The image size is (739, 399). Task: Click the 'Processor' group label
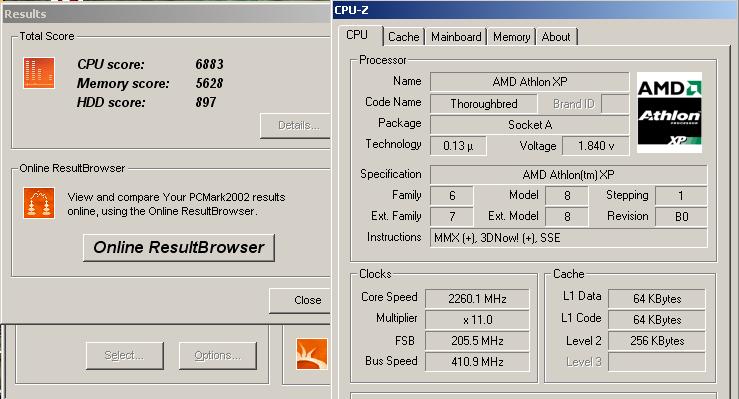[x=382, y=60]
